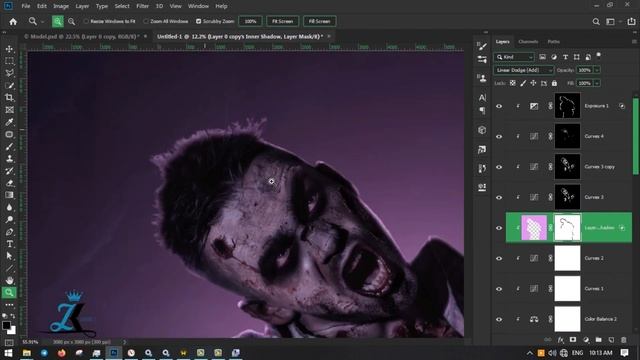Image resolution: width=640 pixels, height=360 pixels.
Task: Switch to the Channels tab
Action: [528, 42]
